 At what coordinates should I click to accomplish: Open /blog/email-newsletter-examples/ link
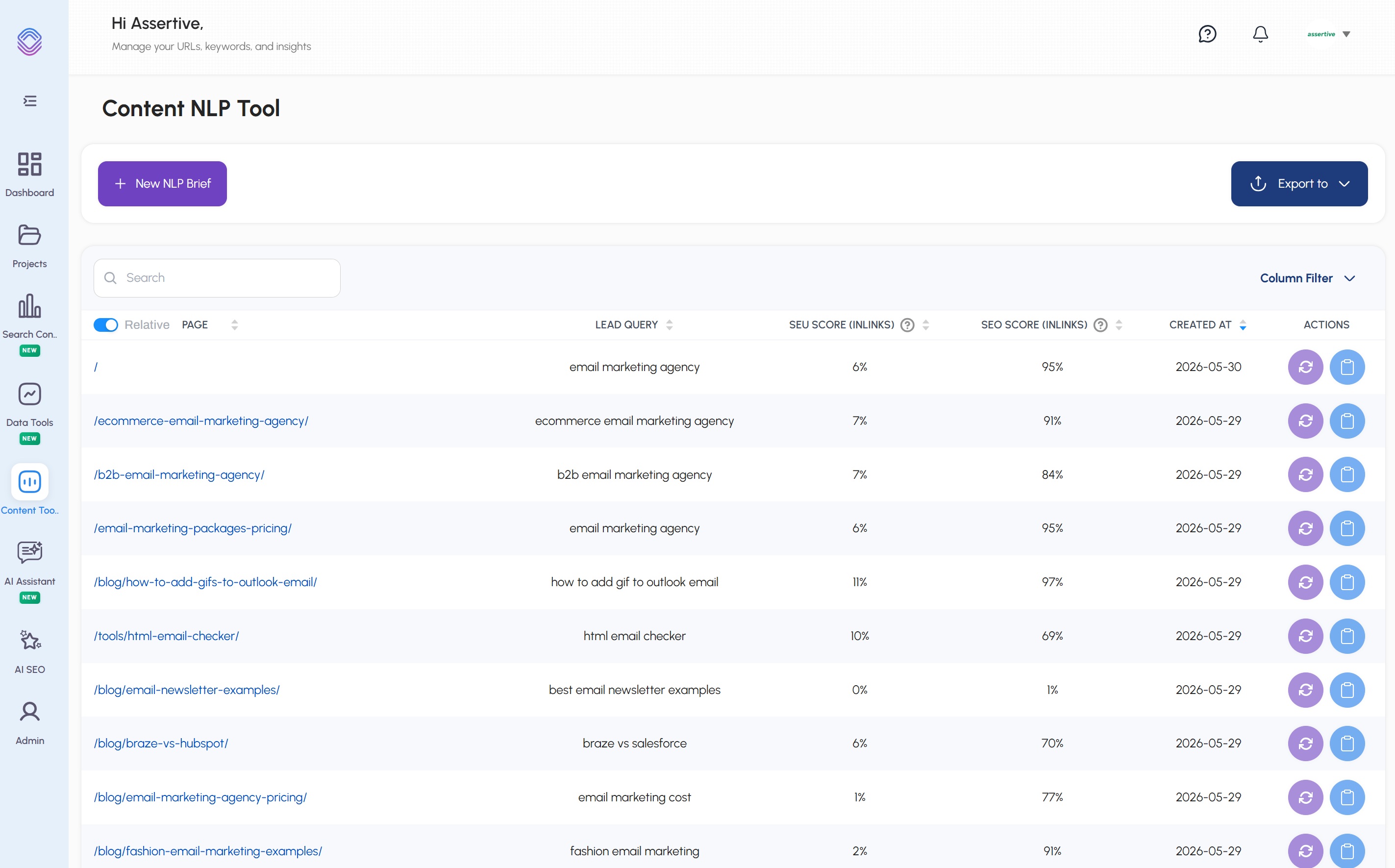click(187, 690)
